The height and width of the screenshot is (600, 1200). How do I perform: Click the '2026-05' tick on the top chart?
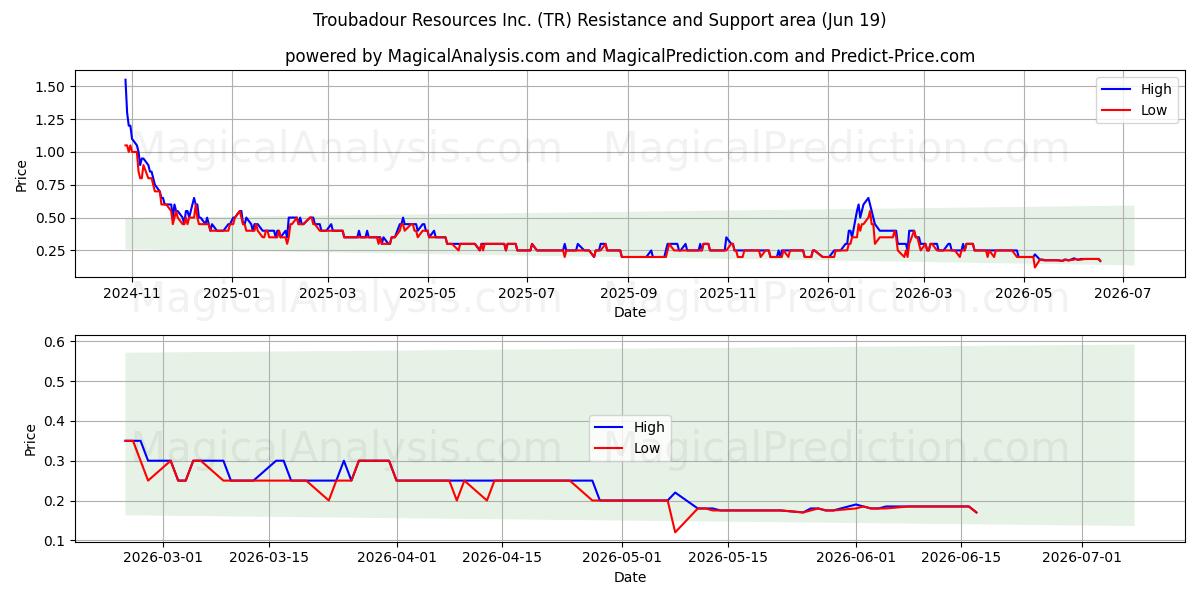point(1022,293)
